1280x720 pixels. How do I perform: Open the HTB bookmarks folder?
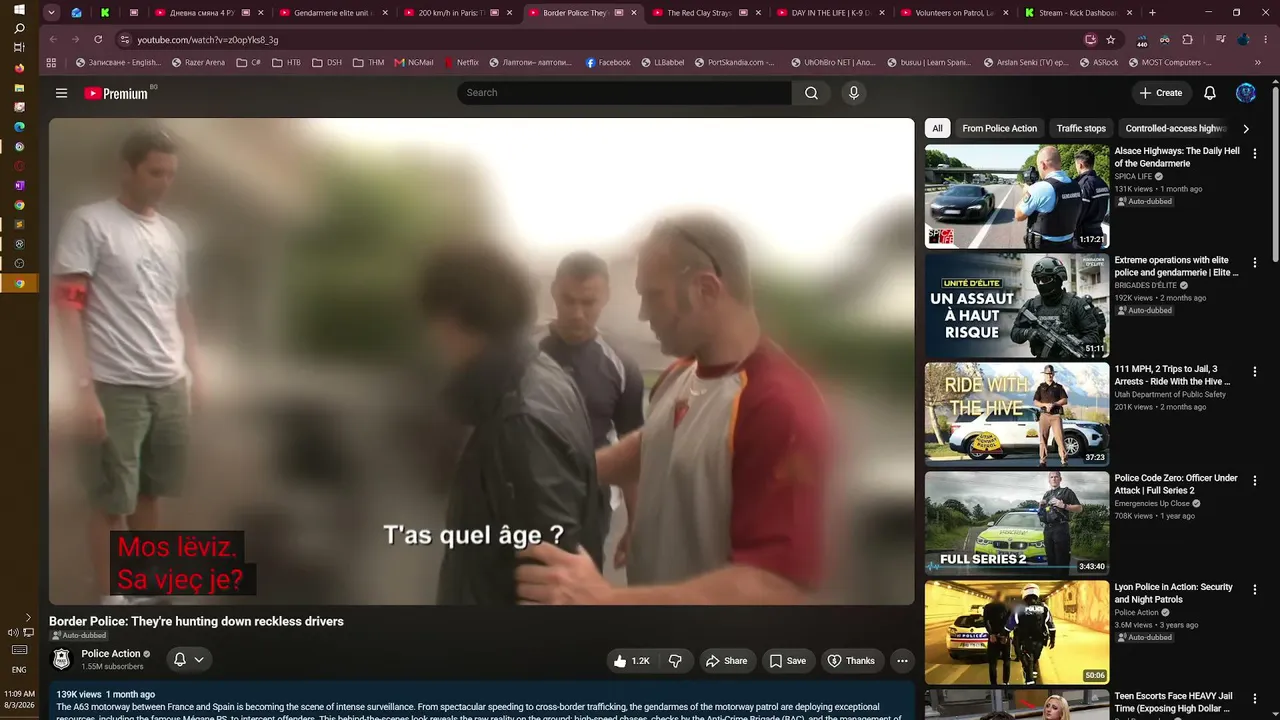tap(285, 62)
